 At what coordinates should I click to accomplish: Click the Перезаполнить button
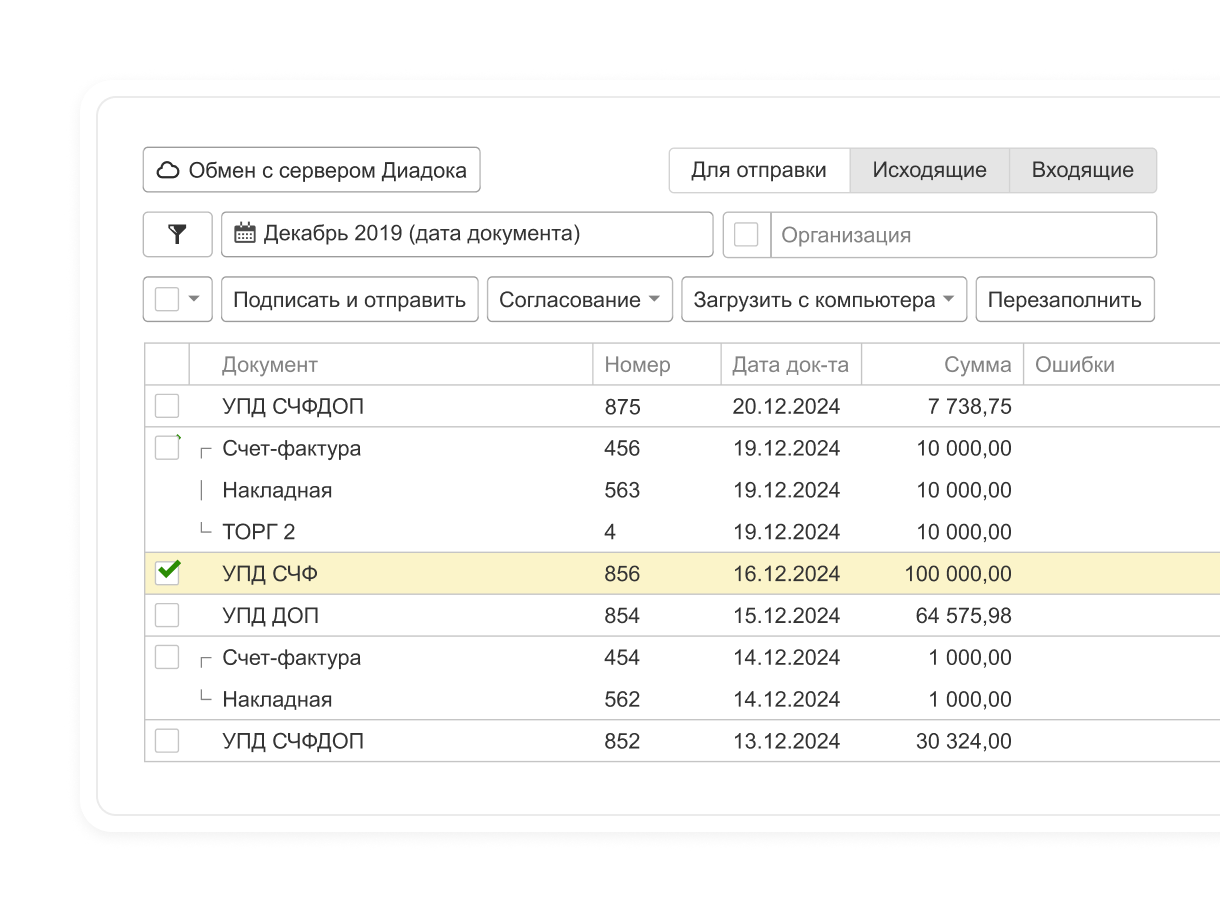pyautogui.click(x=1064, y=299)
